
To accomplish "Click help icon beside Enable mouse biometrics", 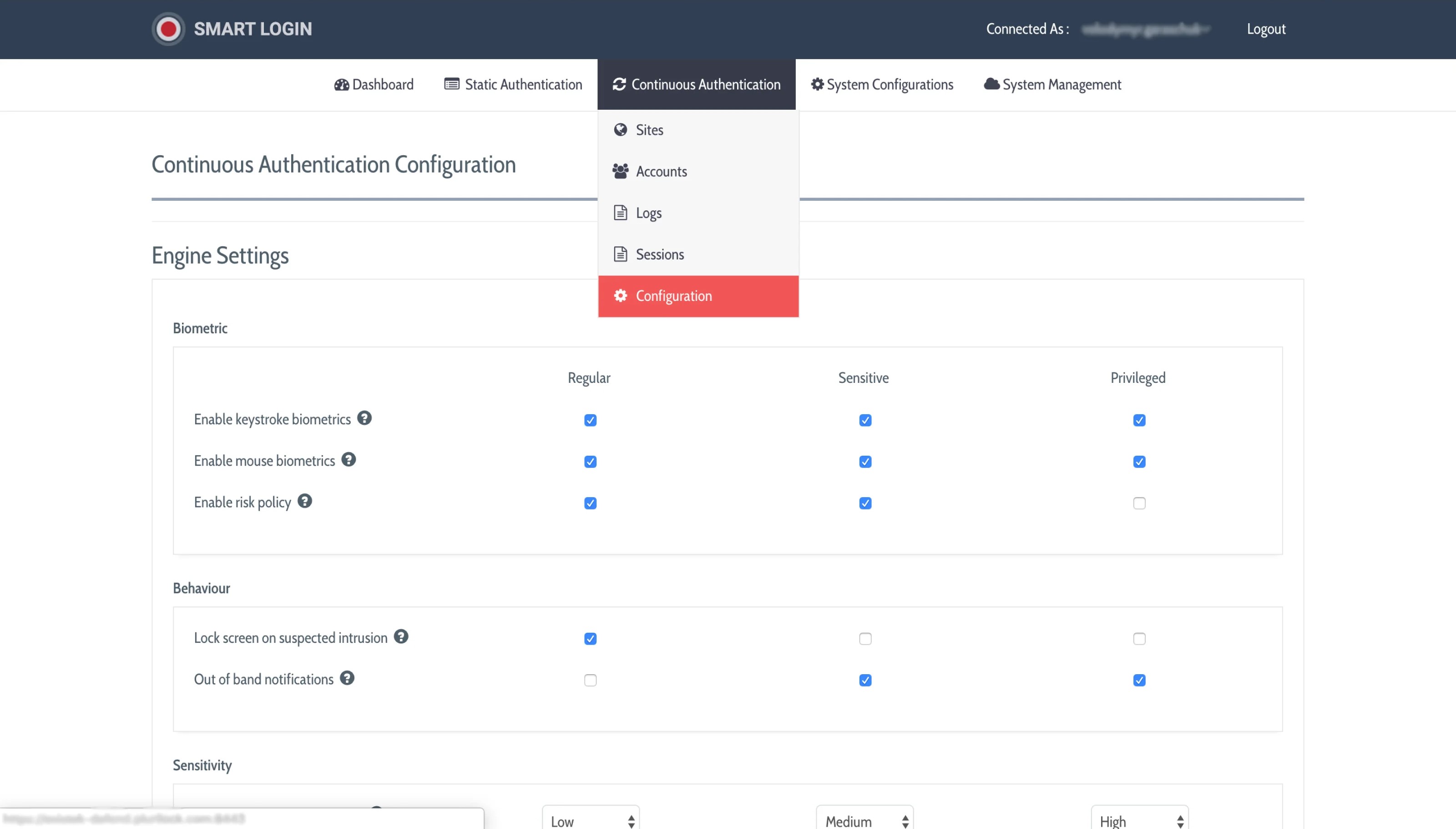I will click(348, 459).
